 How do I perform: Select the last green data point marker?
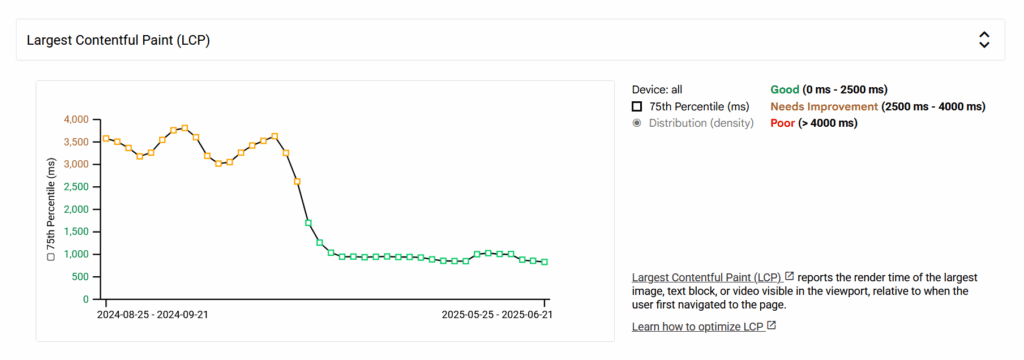point(545,262)
